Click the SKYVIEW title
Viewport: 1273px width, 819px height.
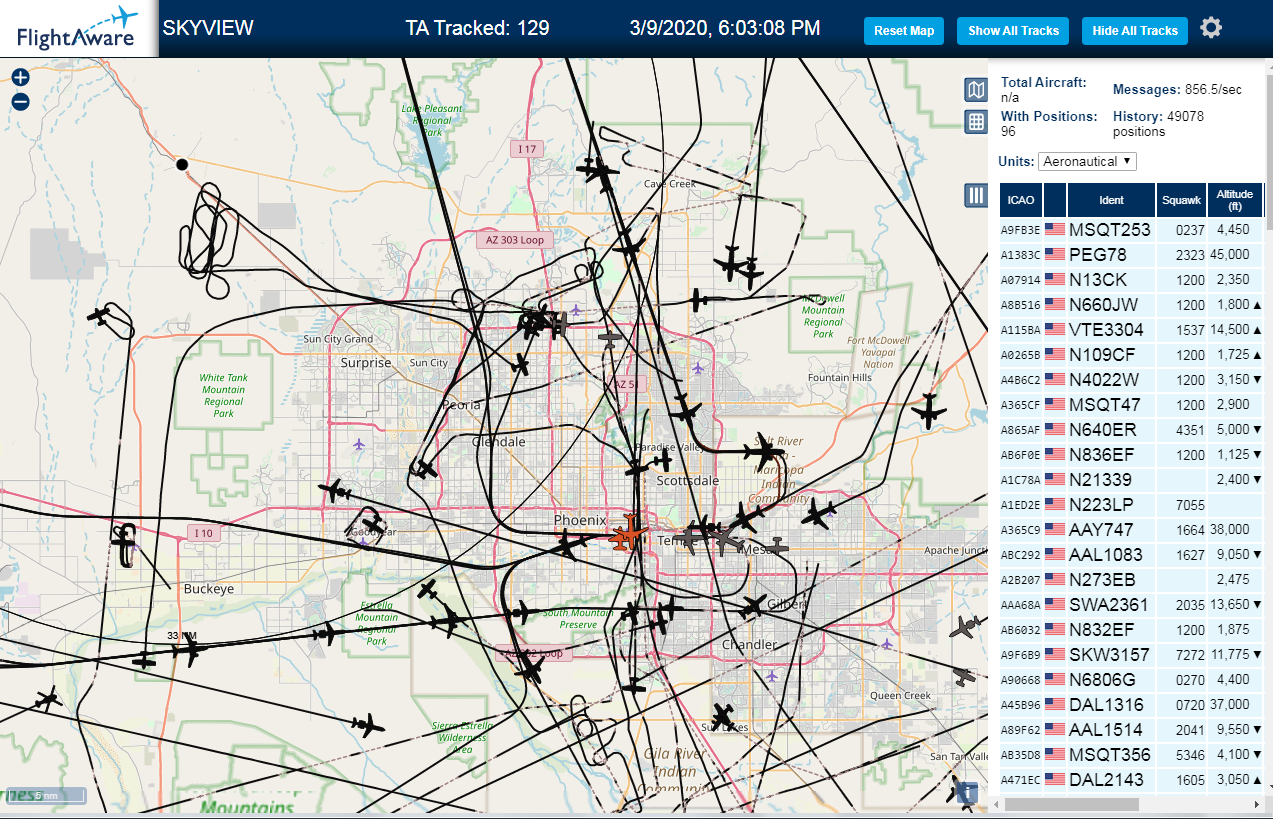pyautogui.click(x=208, y=28)
